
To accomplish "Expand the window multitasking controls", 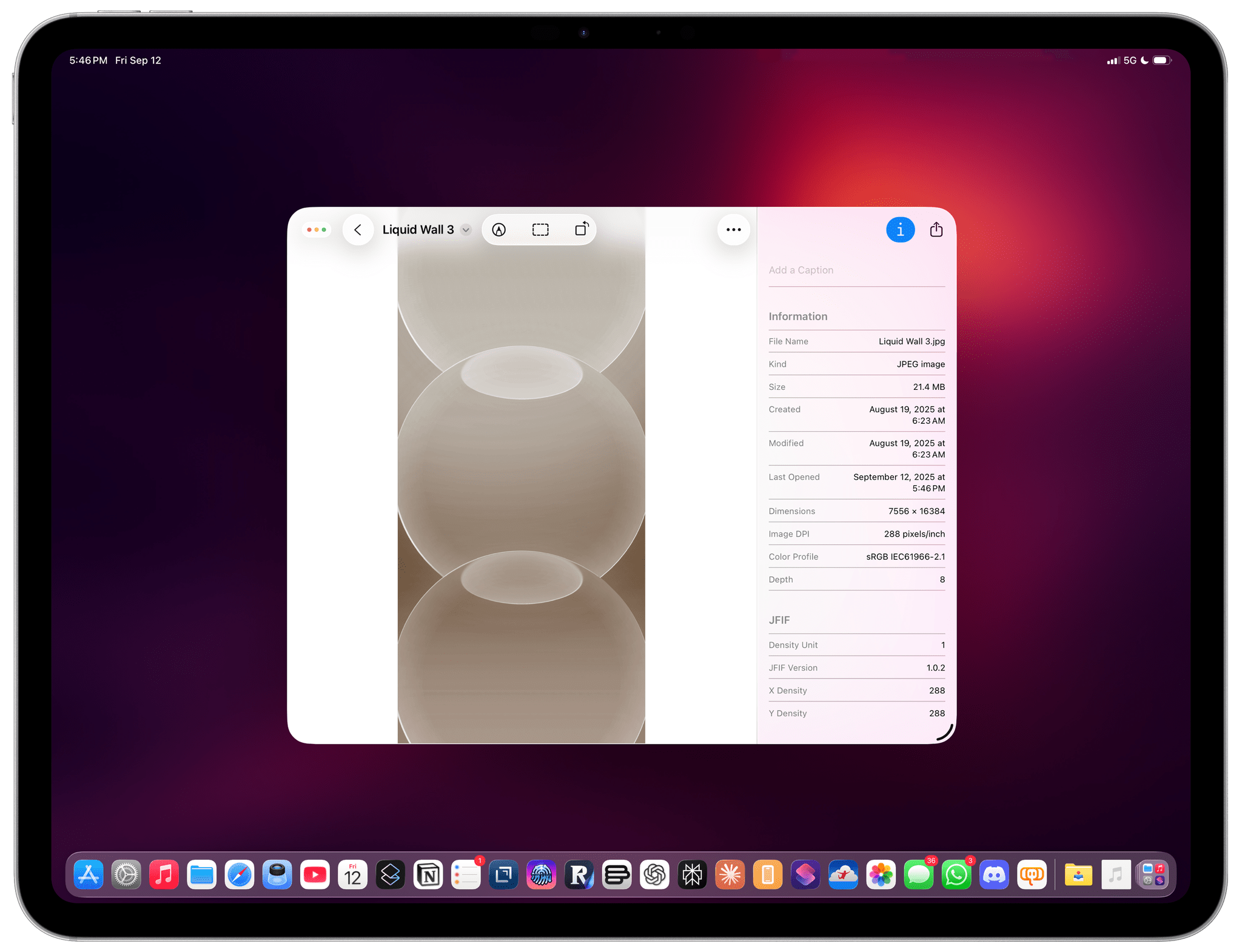I will tap(316, 230).
